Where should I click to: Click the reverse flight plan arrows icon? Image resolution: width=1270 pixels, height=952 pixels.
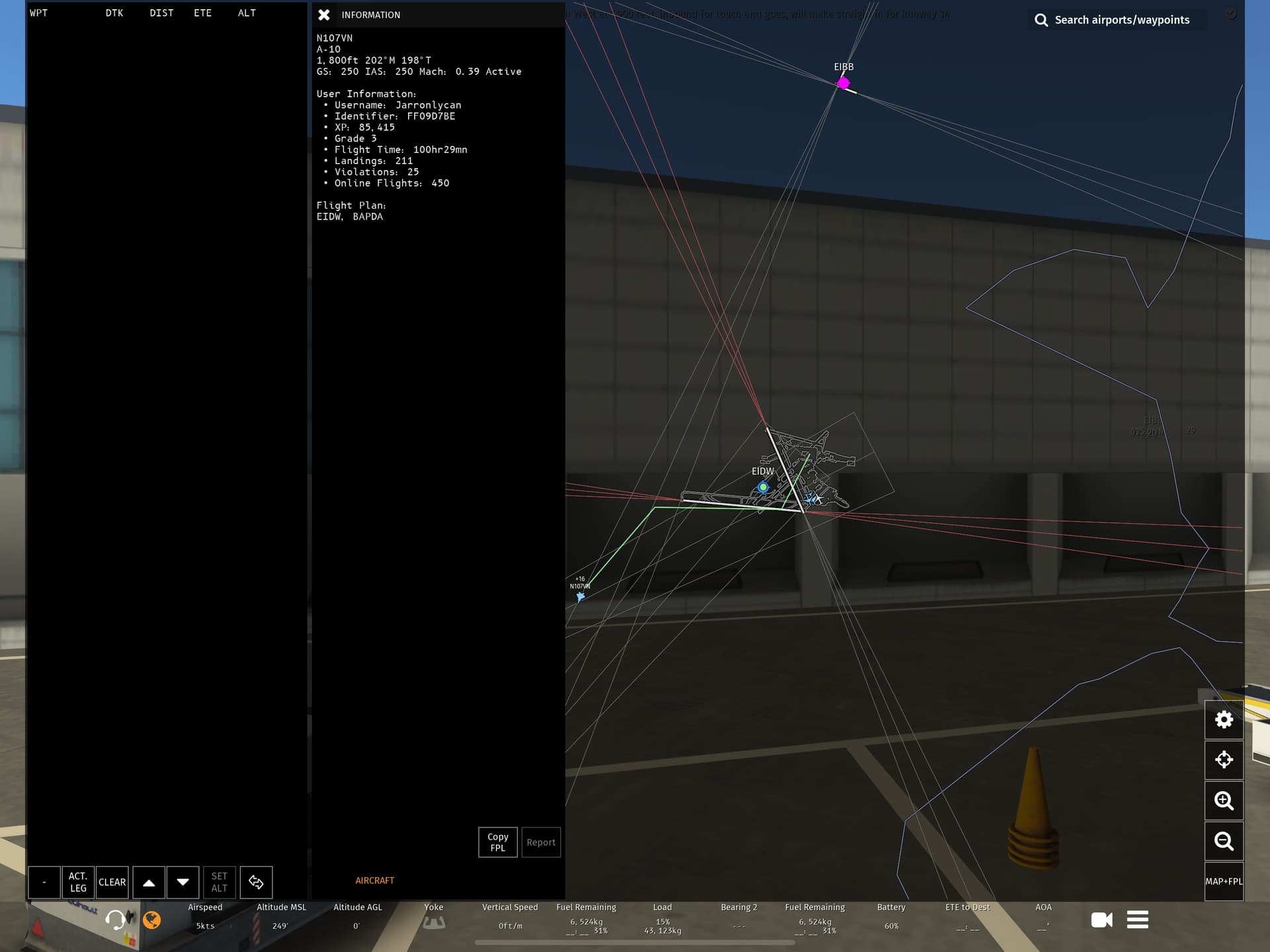pos(256,882)
